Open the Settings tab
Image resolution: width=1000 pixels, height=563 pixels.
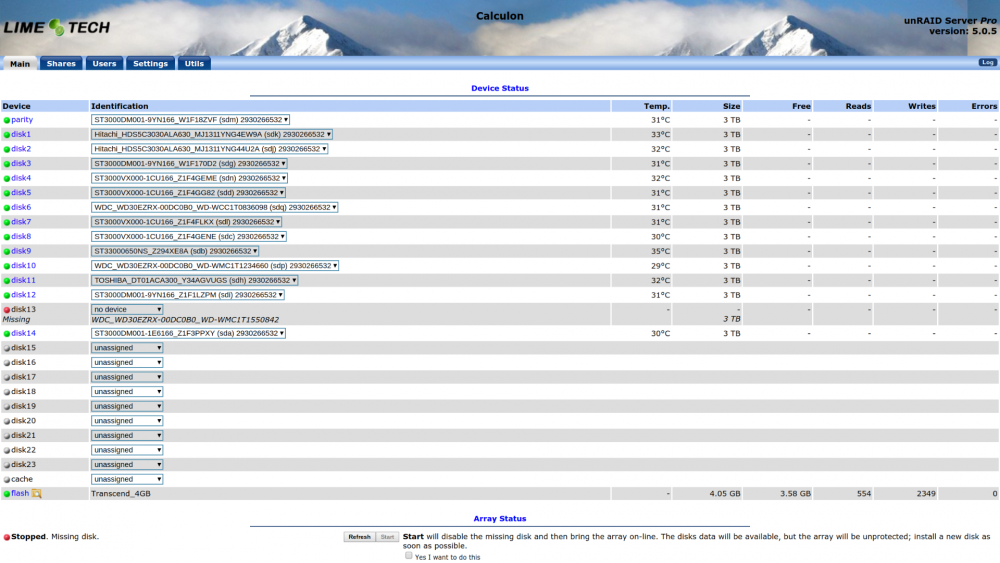[x=151, y=64]
